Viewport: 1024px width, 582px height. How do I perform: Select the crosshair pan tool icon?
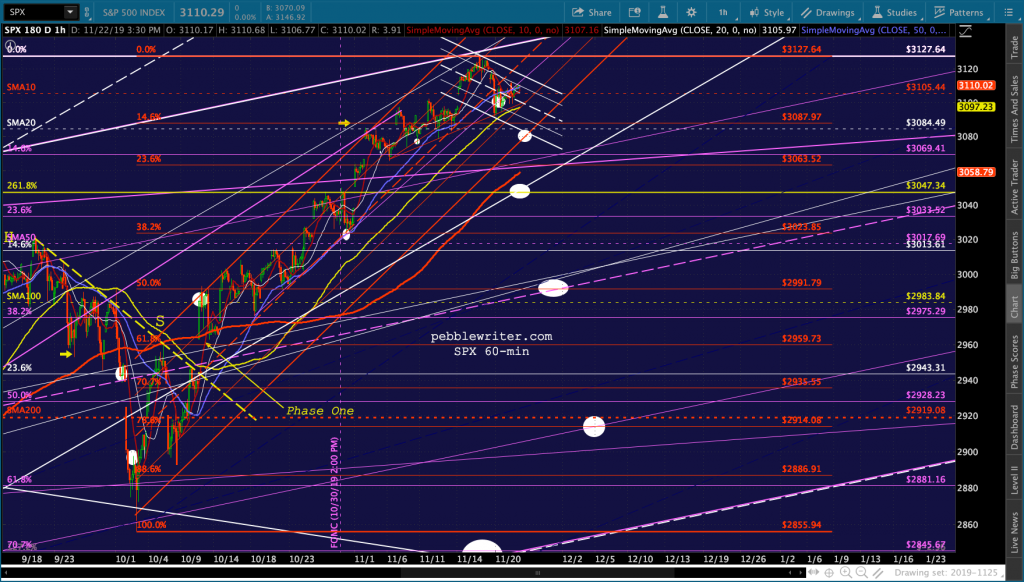[829, 573]
